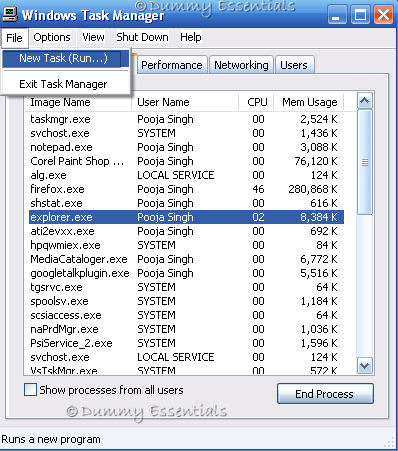Choose Exit Task Manager menu entry
This screenshot has height=451, width=398.
click(x=66, y=84)
